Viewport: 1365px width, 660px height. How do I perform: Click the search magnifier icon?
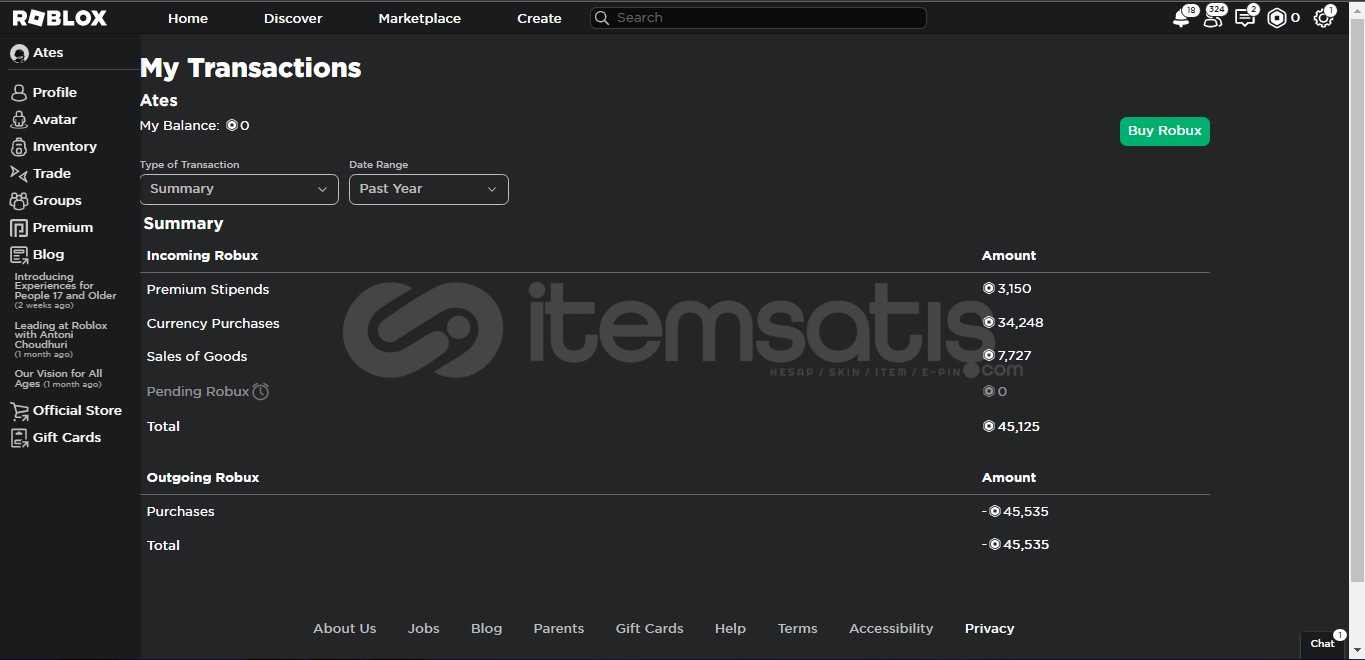tap(602, 18)
